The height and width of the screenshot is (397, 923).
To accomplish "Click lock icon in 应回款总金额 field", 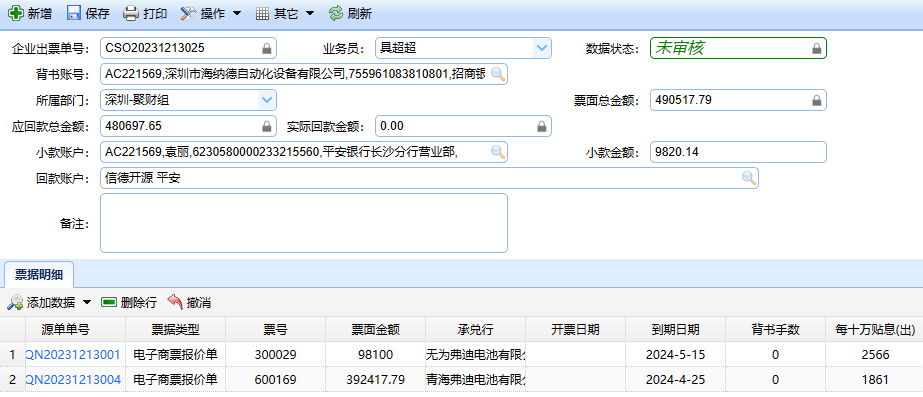I will tap(267, 126).
